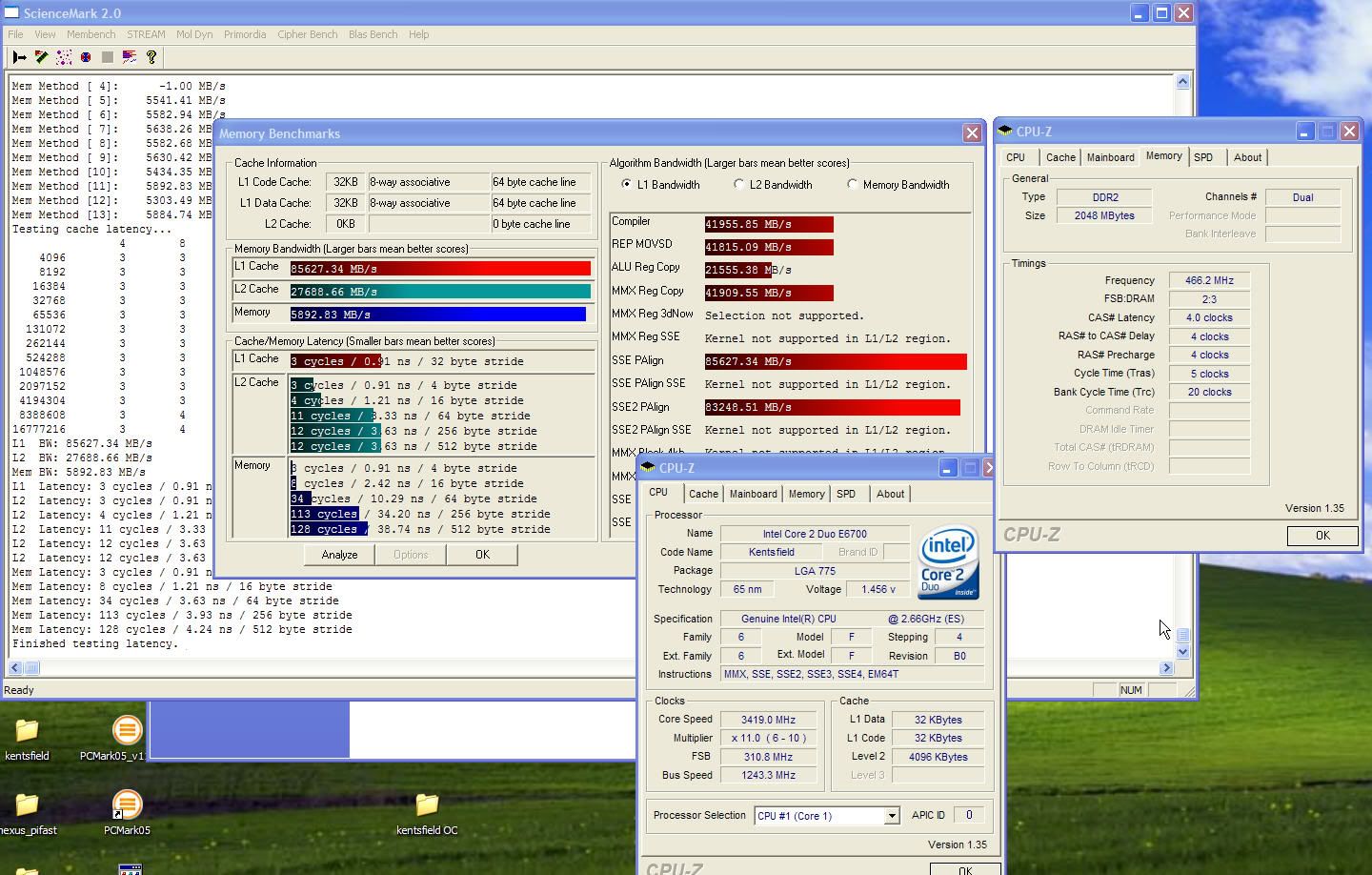The image size is (1372, 875).
Task: Launch the PCMark05 shortcut icon
Action: [126, 805]
